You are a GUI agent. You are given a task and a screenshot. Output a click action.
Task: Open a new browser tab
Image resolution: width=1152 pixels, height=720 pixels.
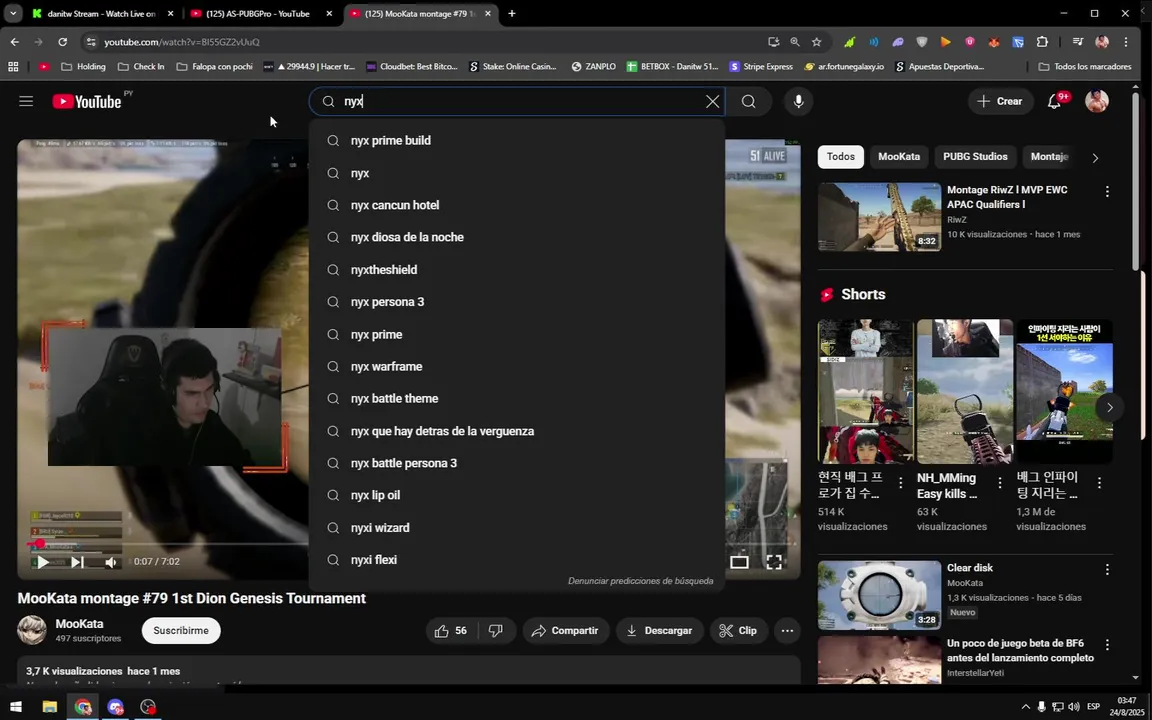[512, 13]
